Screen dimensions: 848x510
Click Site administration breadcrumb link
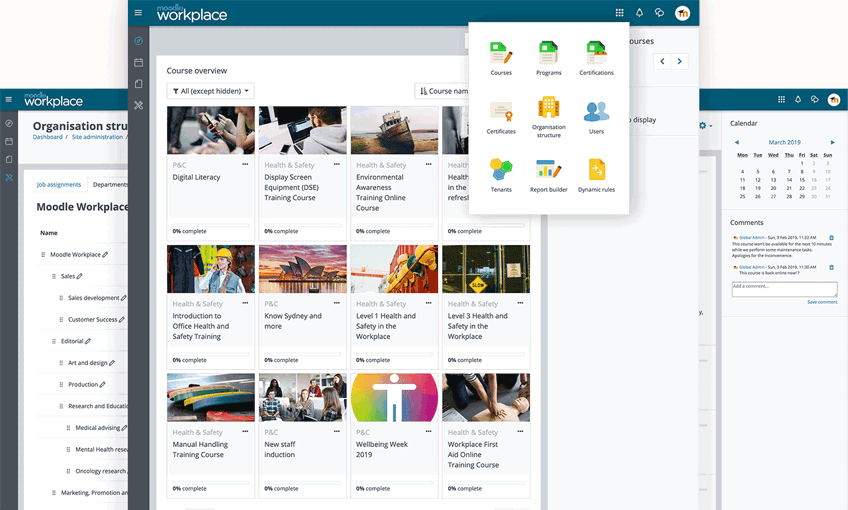(x=97, y=137)
